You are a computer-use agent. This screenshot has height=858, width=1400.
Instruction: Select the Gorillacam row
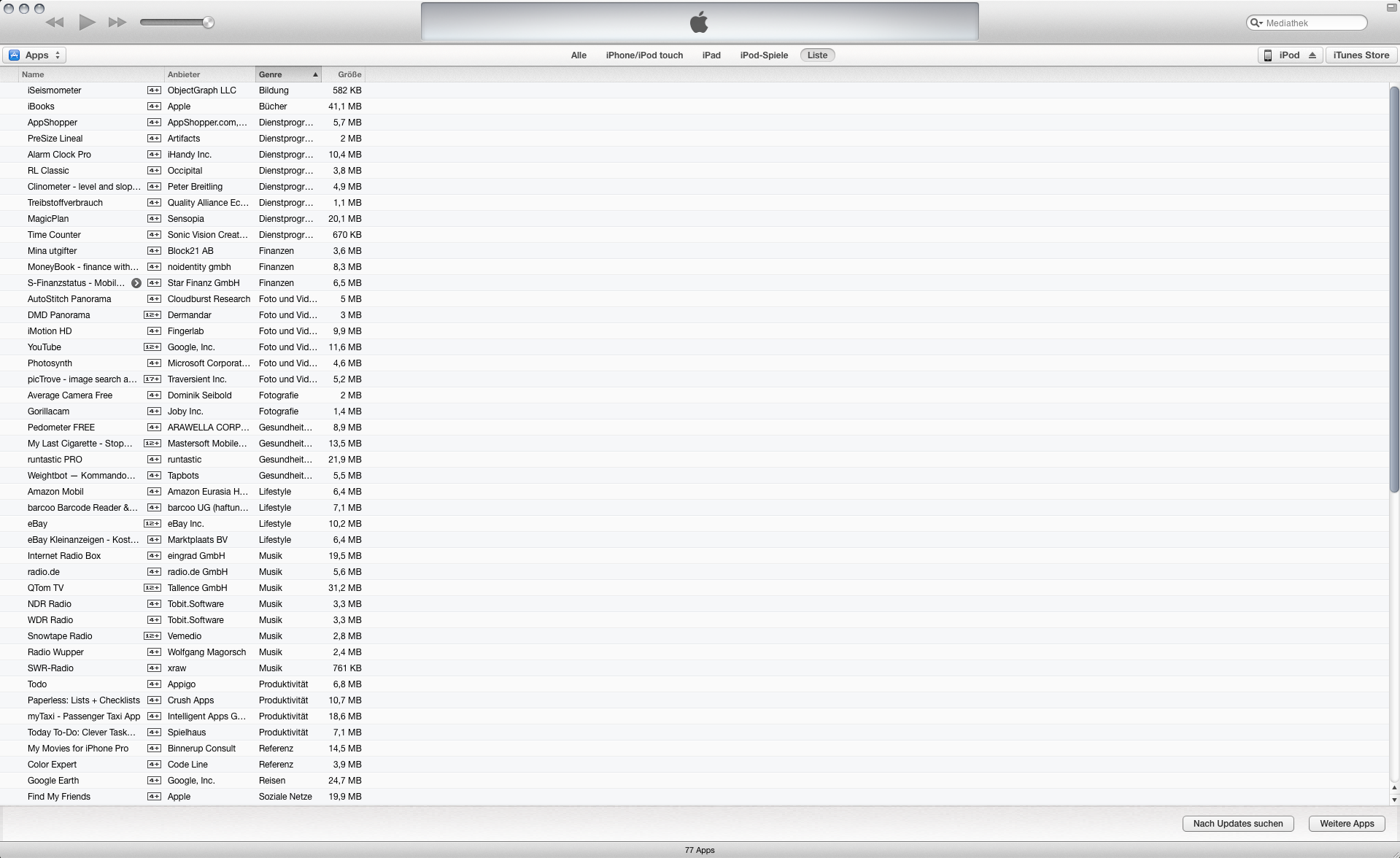694,411
